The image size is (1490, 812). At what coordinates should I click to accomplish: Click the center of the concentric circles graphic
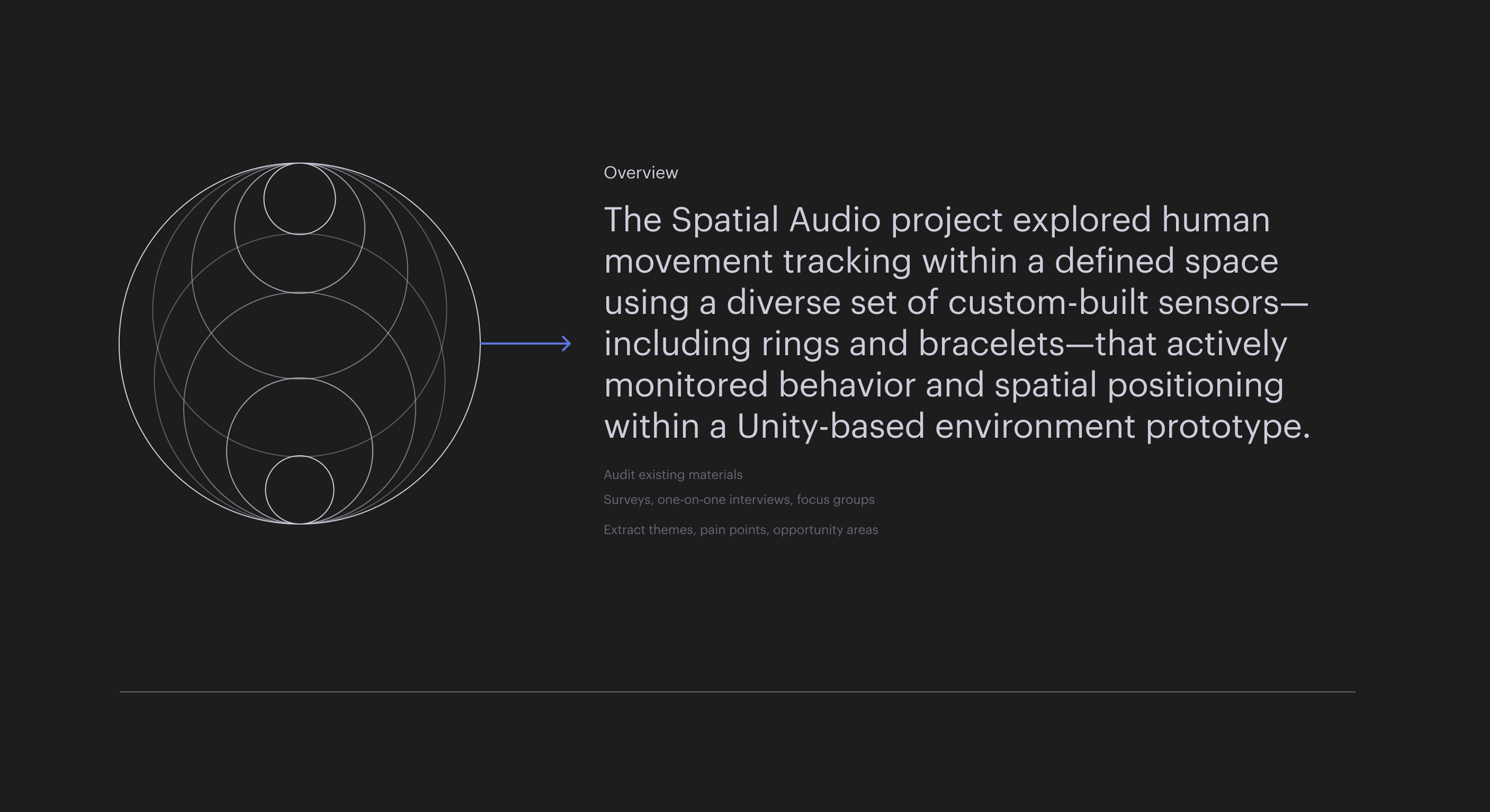point(299,344)
